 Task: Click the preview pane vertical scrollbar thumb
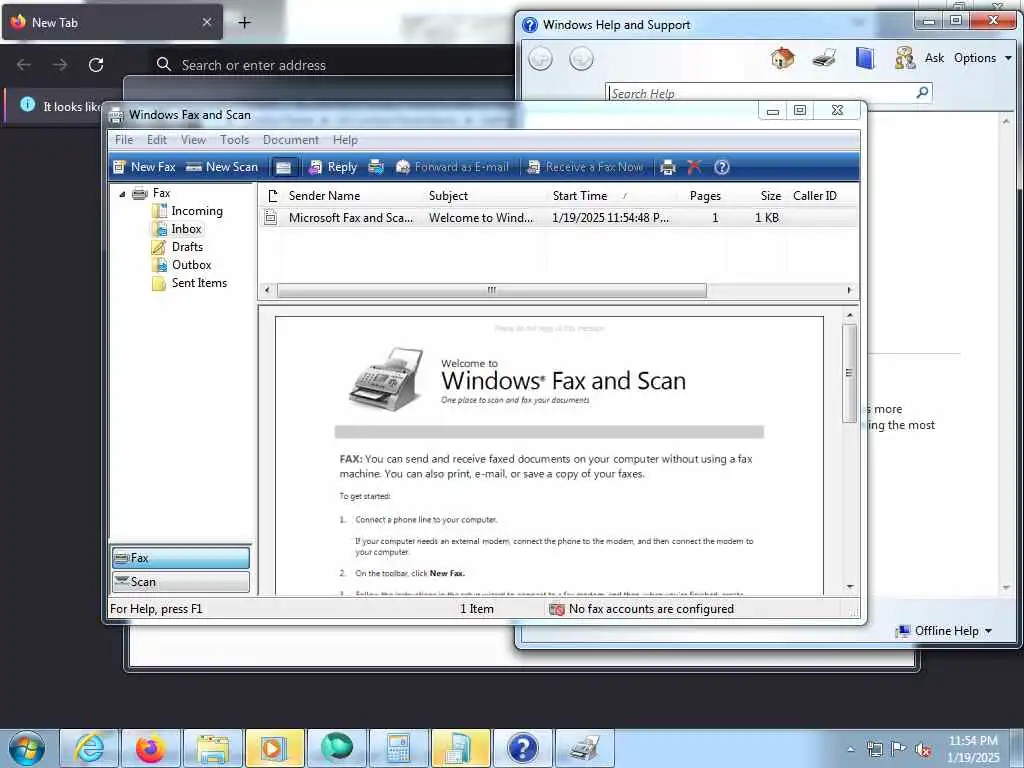click(850, 373)
